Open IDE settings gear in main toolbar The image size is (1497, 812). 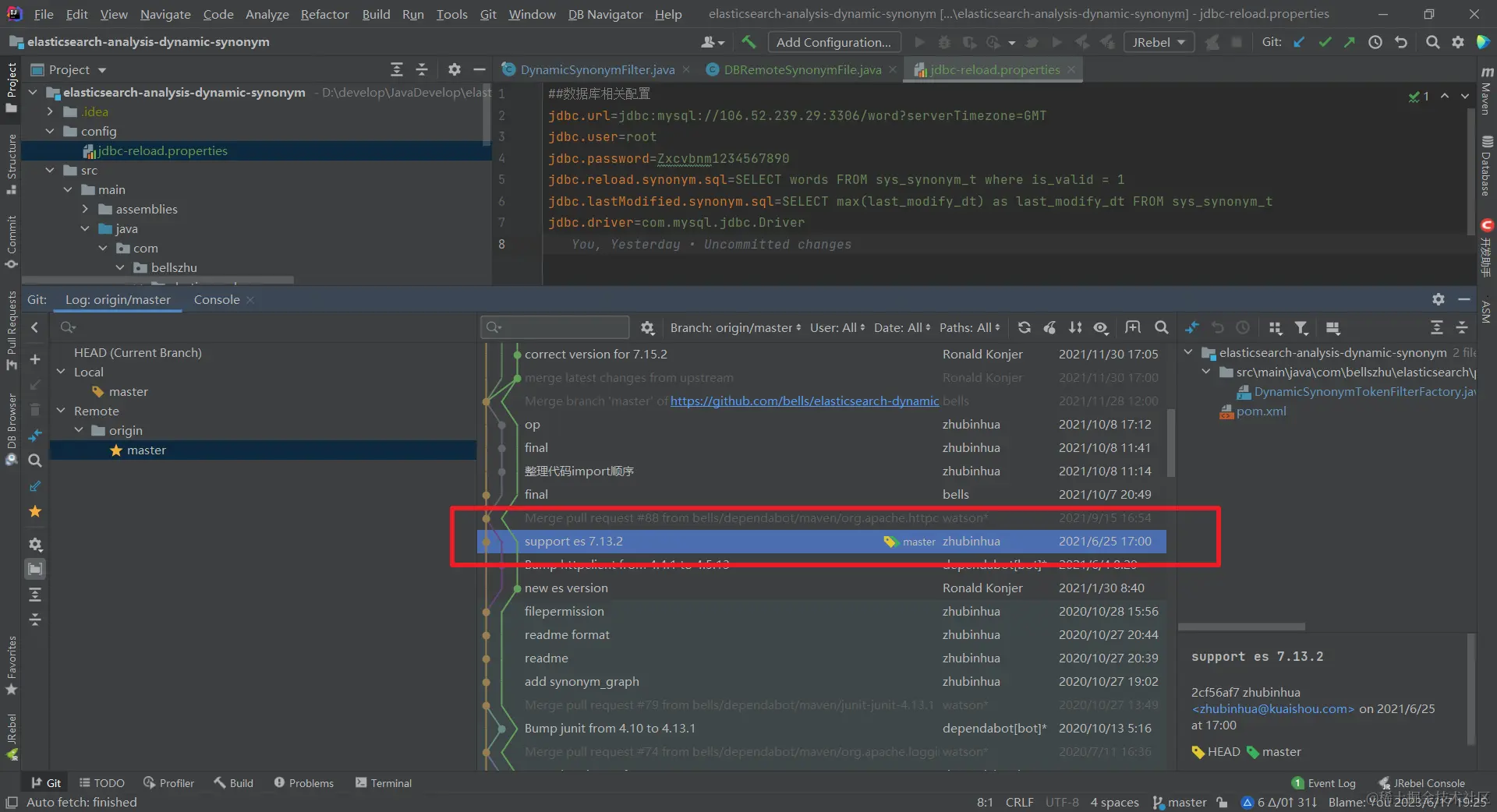point(1458,42)
